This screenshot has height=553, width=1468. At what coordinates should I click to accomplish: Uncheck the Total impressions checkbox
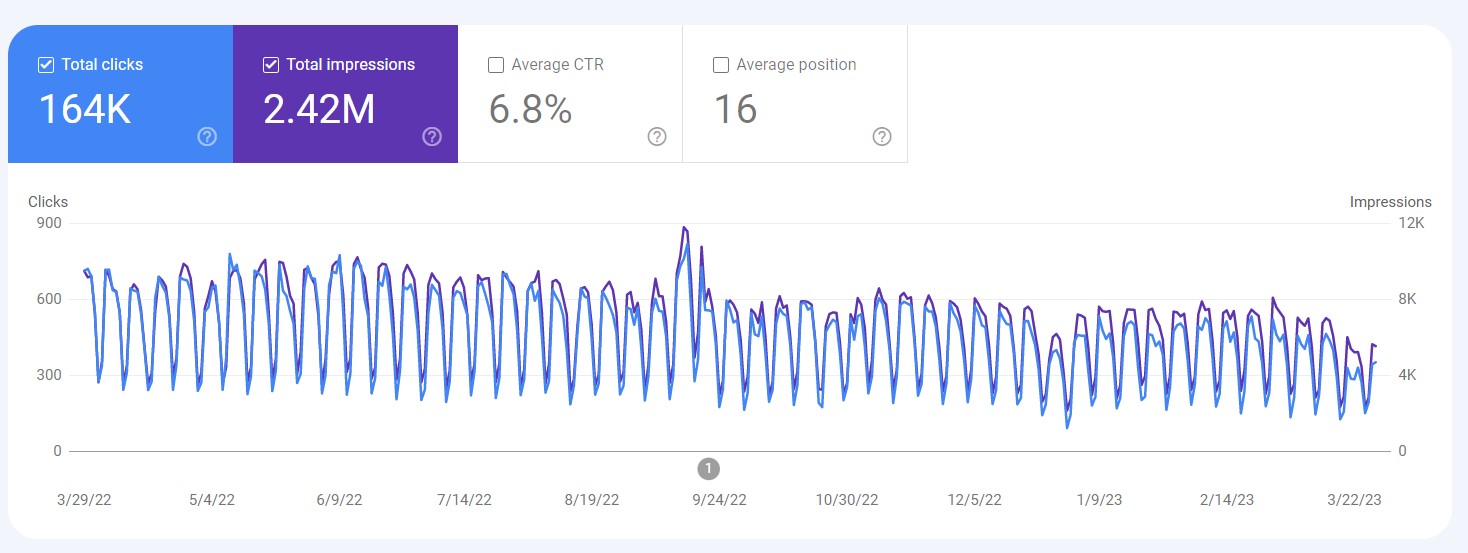pos(270,65)
